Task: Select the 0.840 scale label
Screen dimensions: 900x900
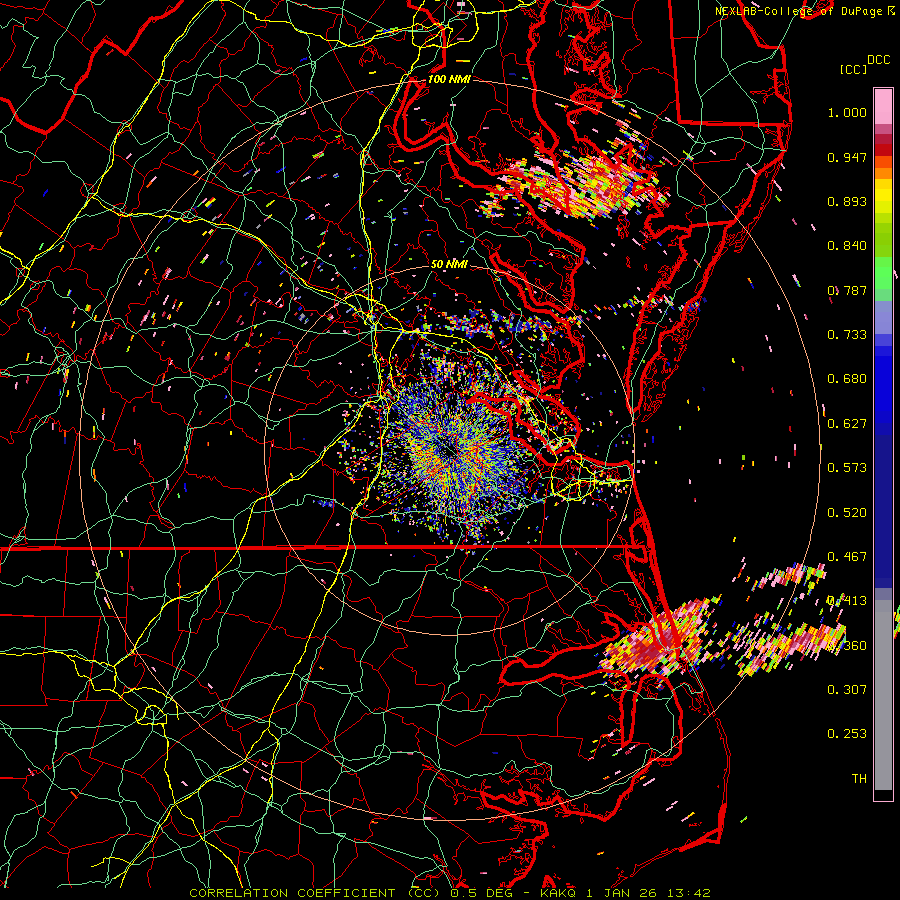Action: pos(847,246)
